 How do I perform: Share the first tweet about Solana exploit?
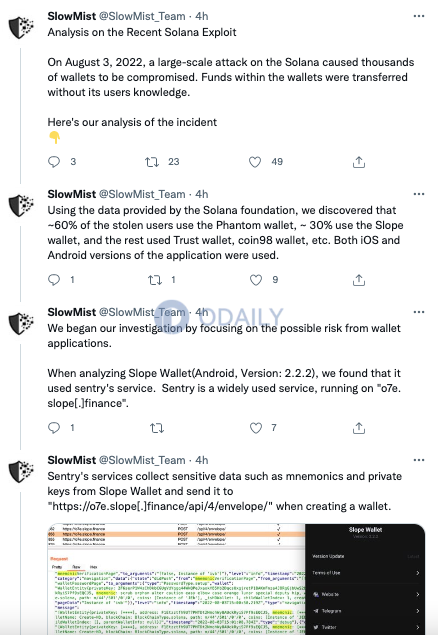tap(359, 162)
